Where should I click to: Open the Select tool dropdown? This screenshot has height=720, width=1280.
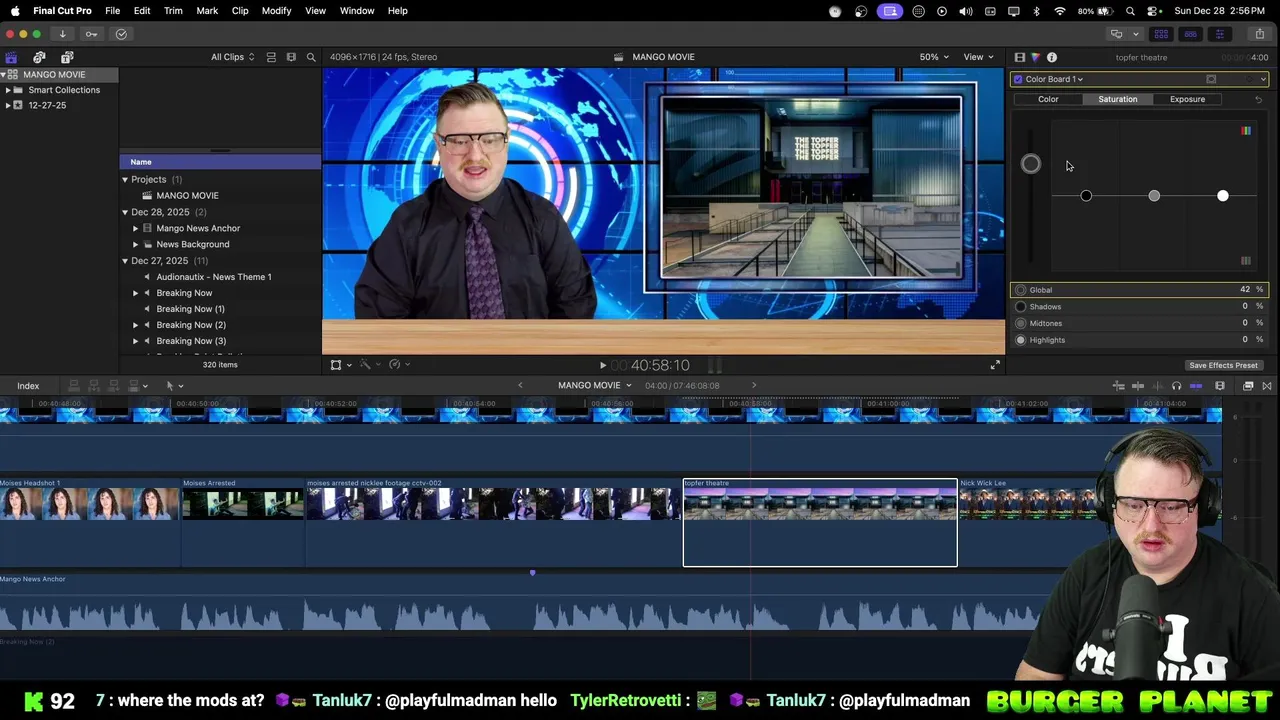click(x=174, y=386)
